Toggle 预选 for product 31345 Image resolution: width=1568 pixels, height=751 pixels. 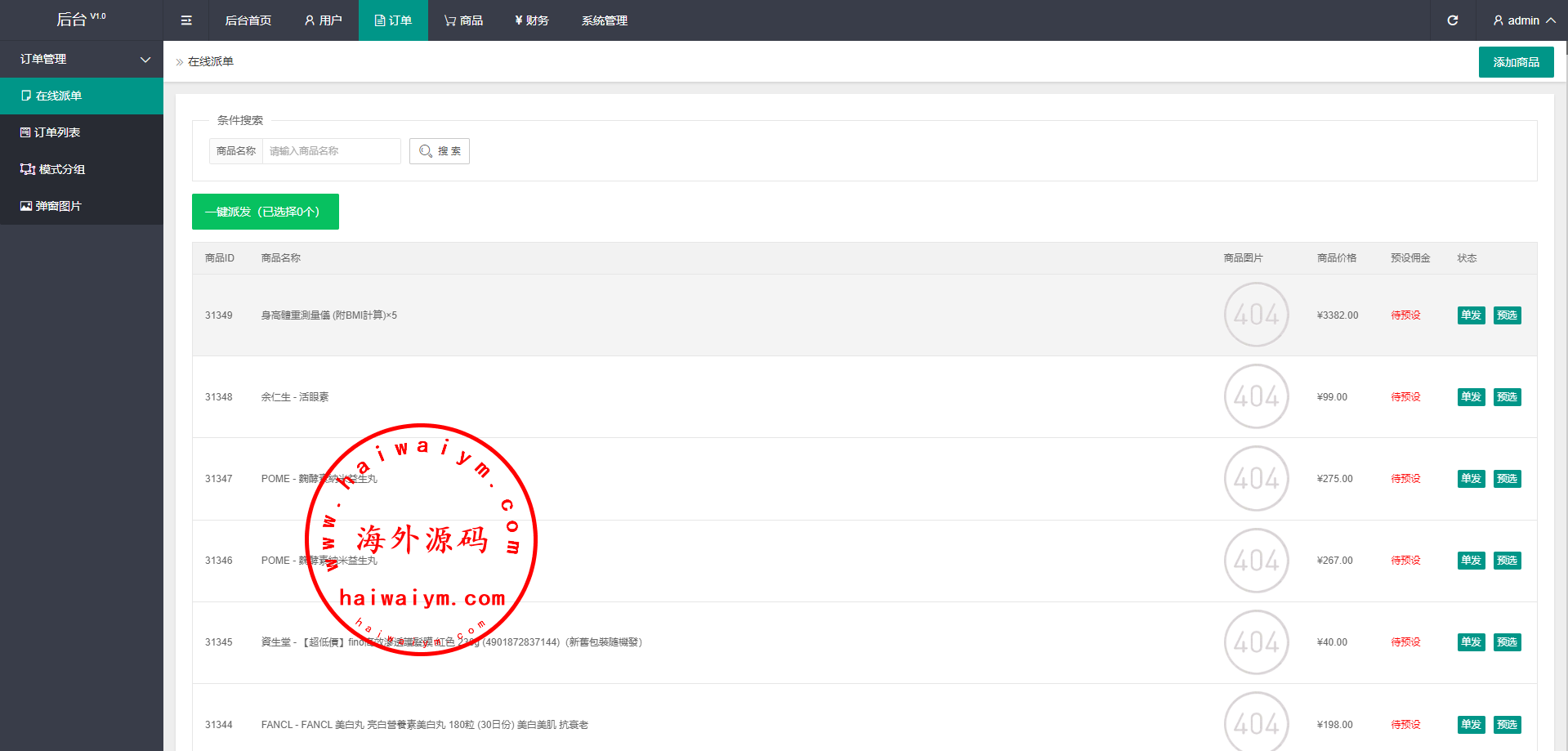point(1507,642)
